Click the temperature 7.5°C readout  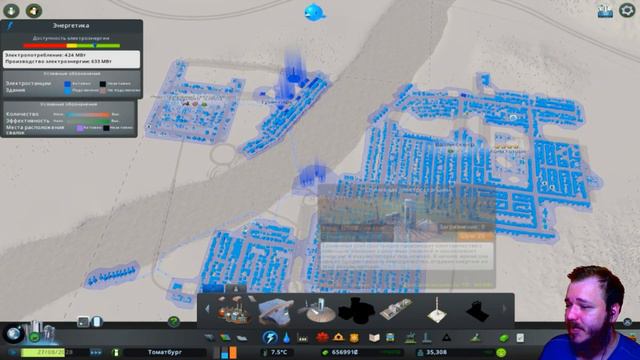pos(279,352)
